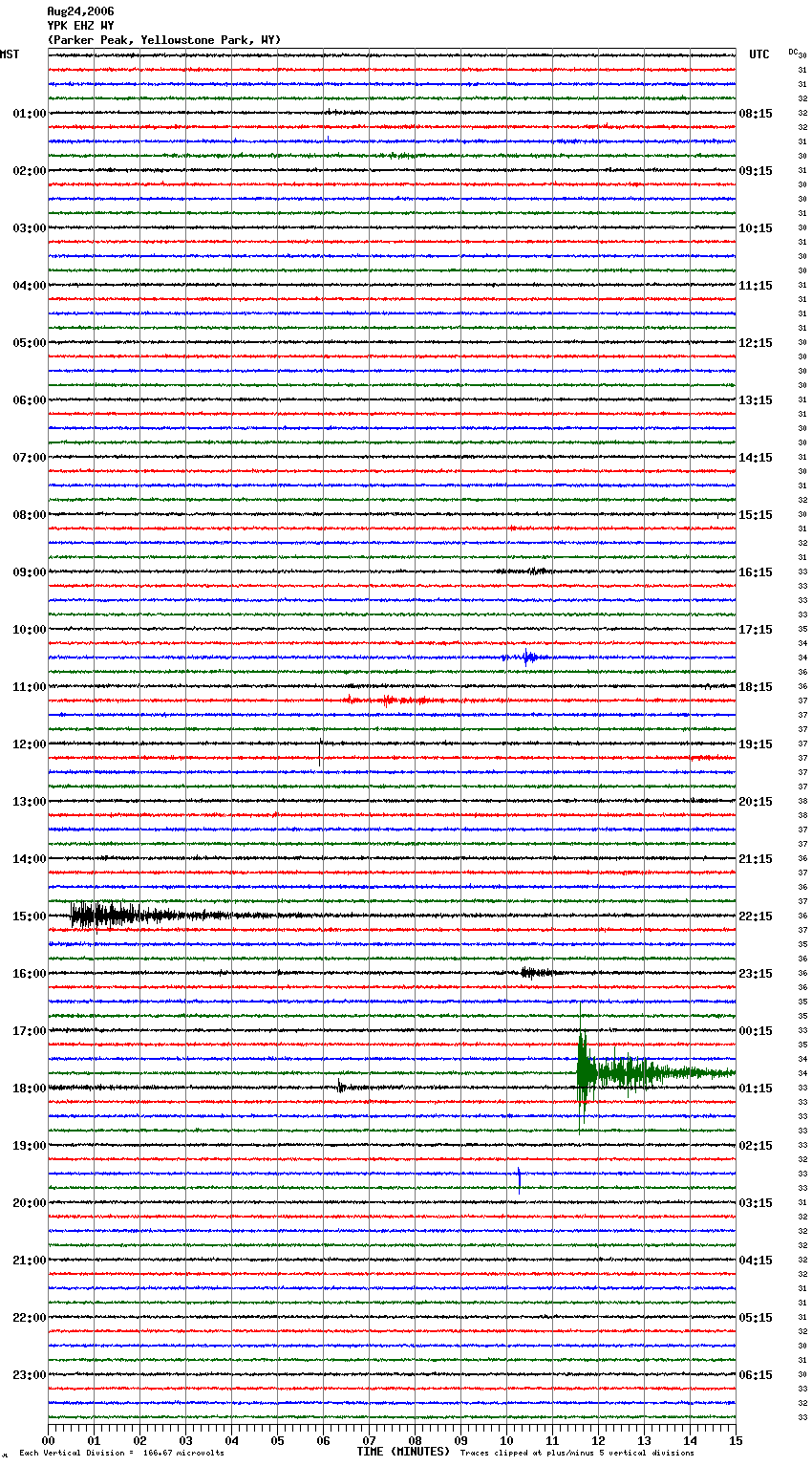
Task: Click the 06:15 UTC time label
Action: [x=756, y=1375]
